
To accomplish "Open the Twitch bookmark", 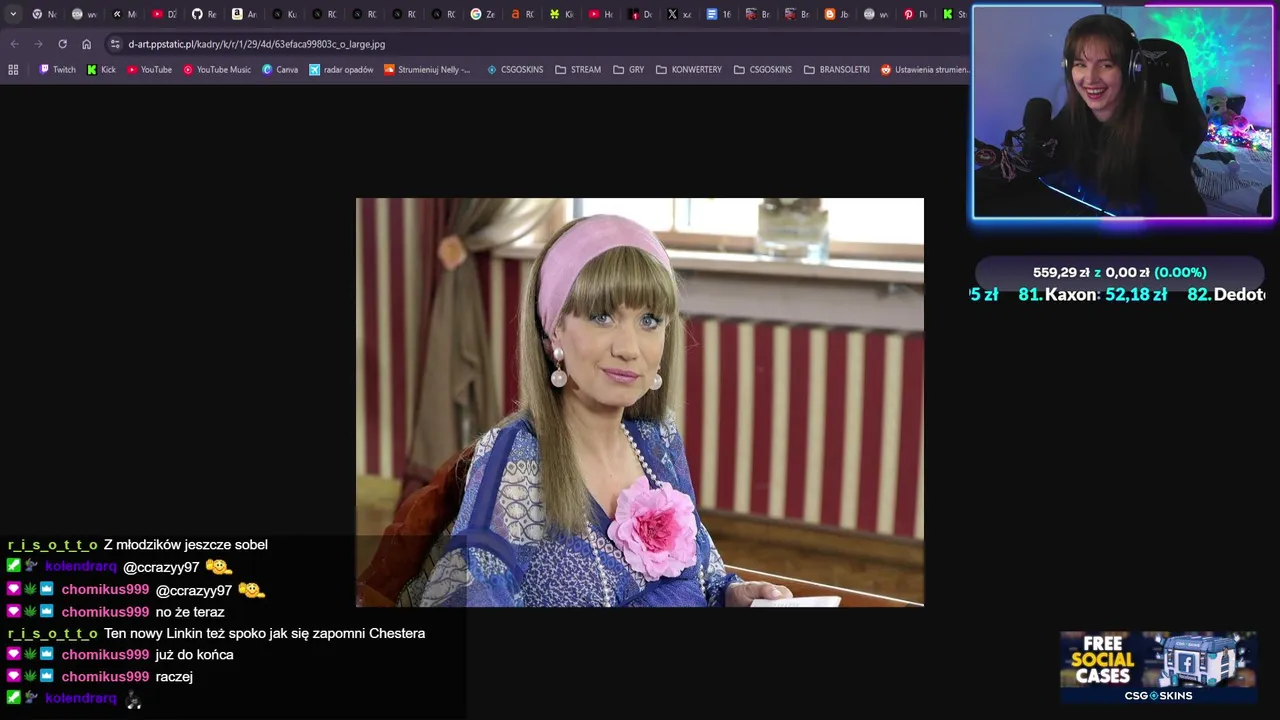I will coord(57,70).
